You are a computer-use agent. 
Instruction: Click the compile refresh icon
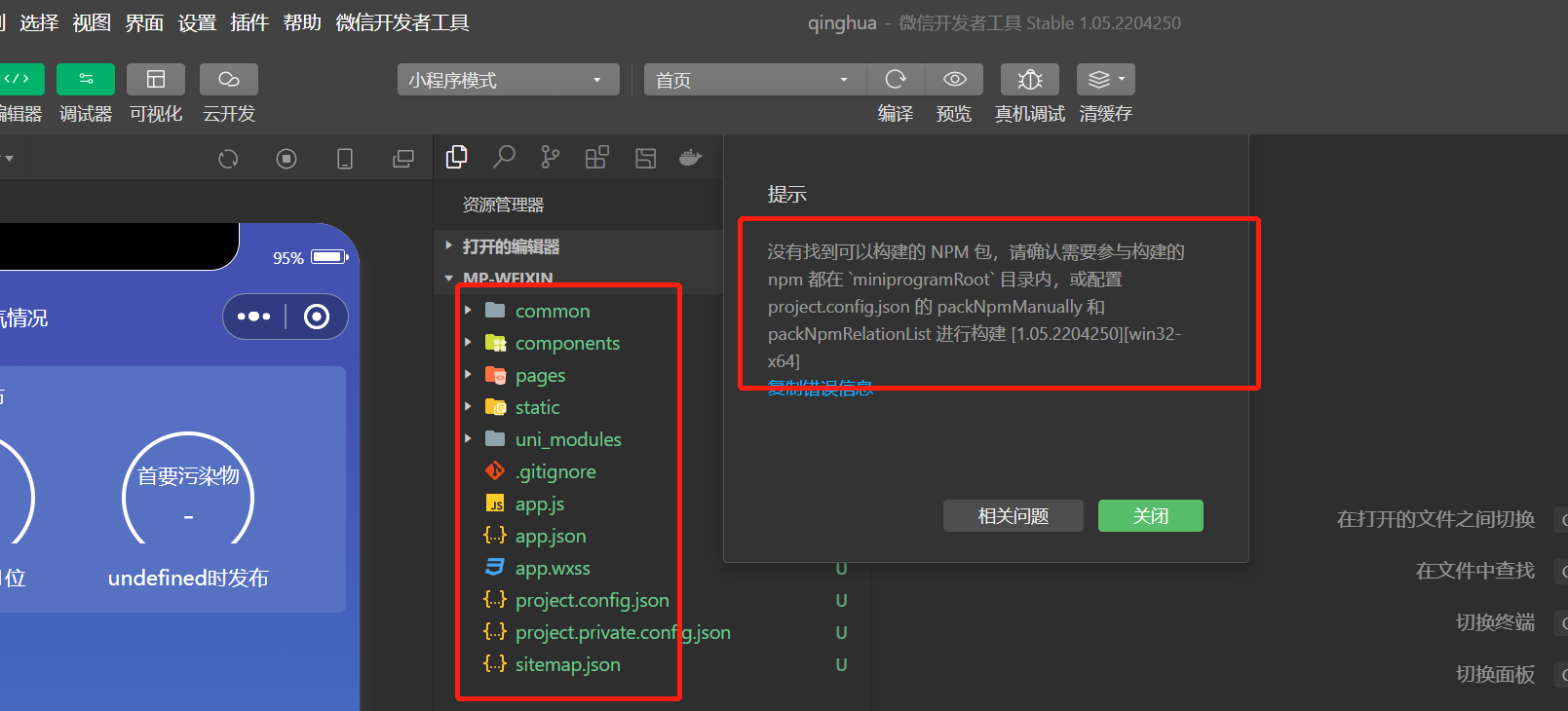coord(896,80)
